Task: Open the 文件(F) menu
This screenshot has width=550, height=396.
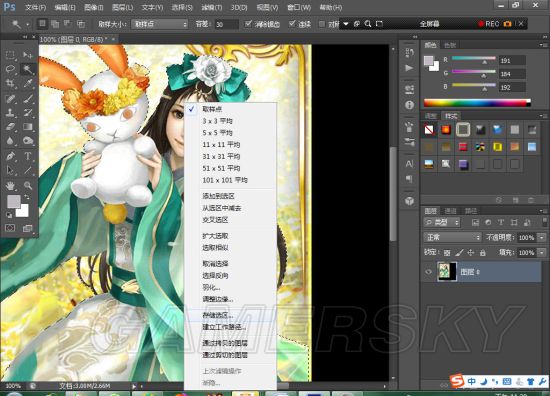Action: [35, 7]
